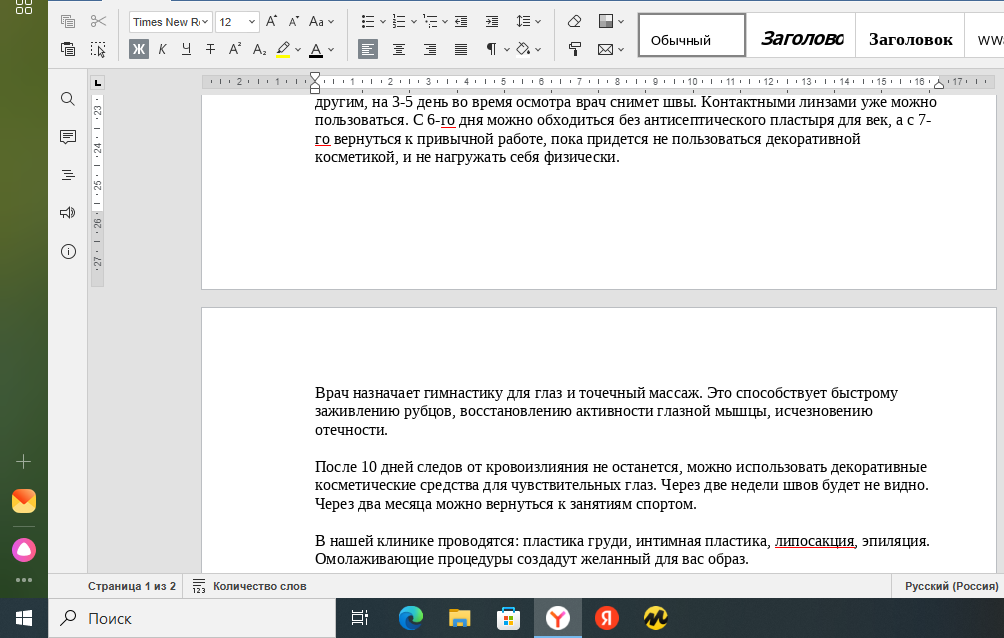Click the Multilevel list icon
The width and height of the screenshot is (1004, 638).
430,22
